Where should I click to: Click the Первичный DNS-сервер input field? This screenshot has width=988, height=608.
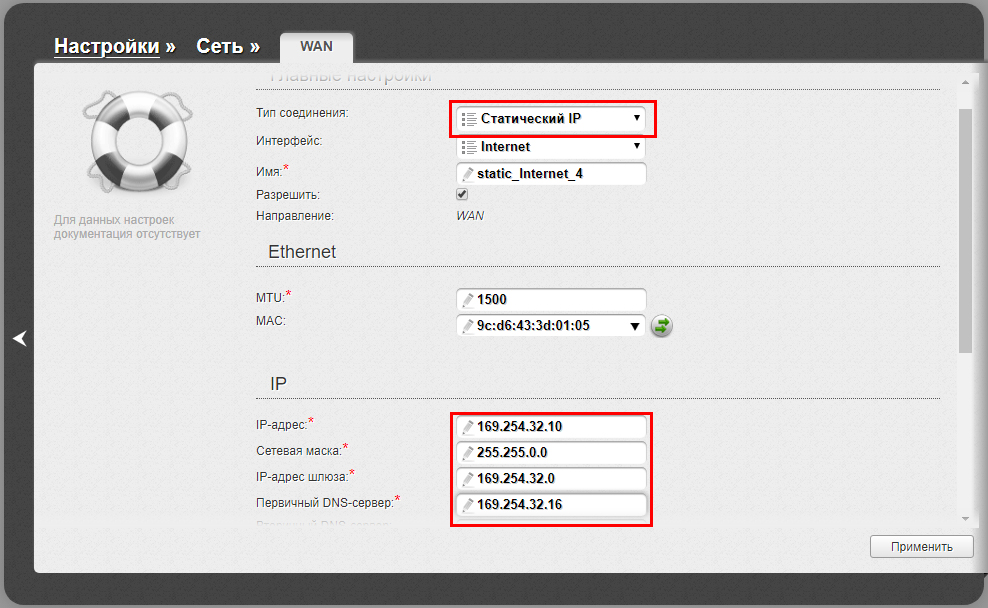[x=551, y=505]
